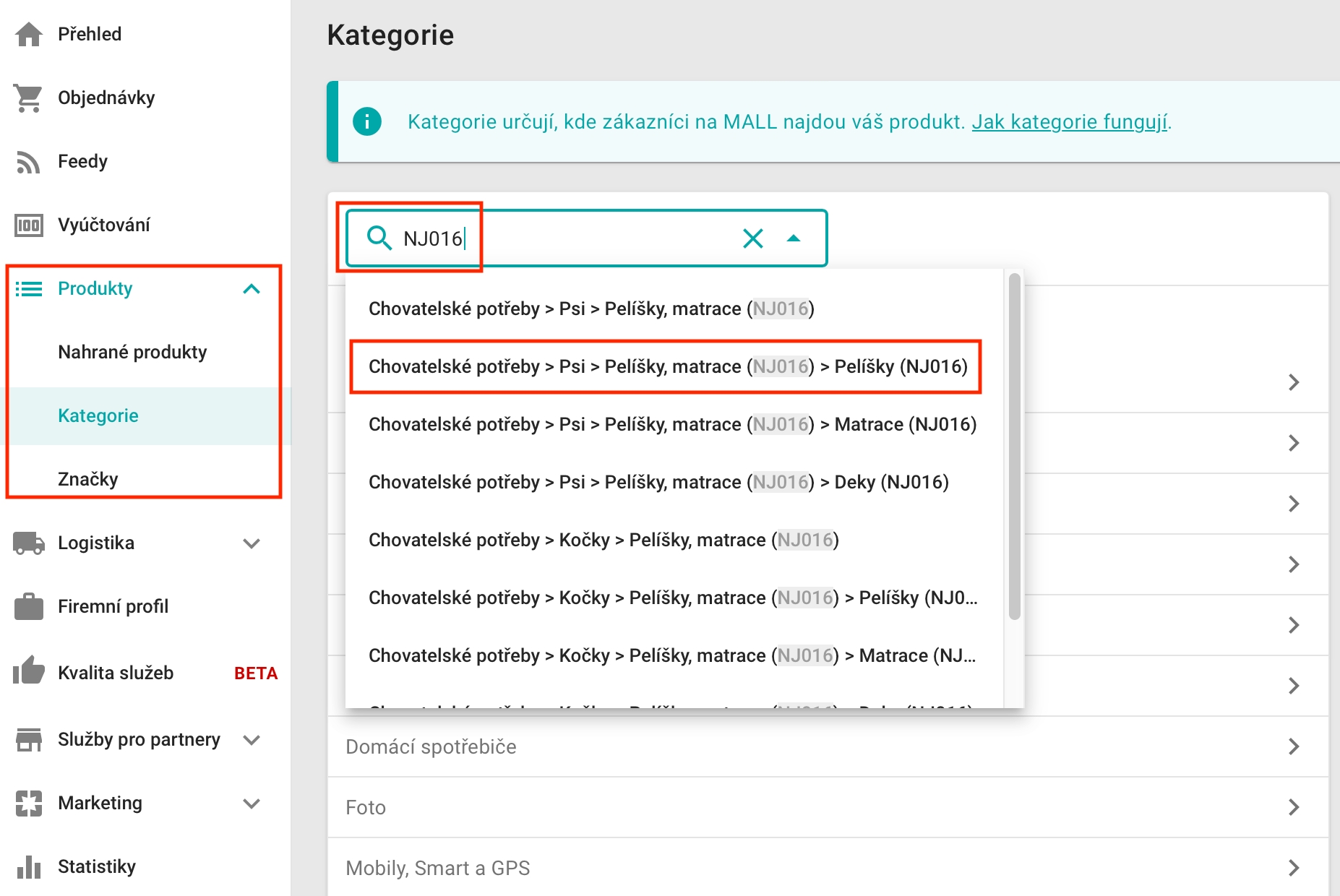Select Psi > Pelíšky, matrace > Deky result
Viewport: 1340px width, 896px height.
coord(658,482)
